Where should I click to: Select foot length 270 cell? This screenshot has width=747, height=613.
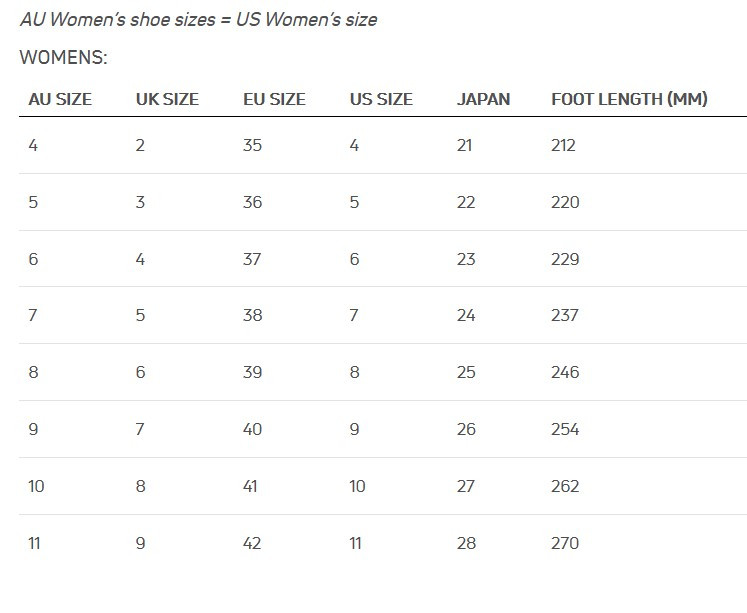tap(565, 543)
